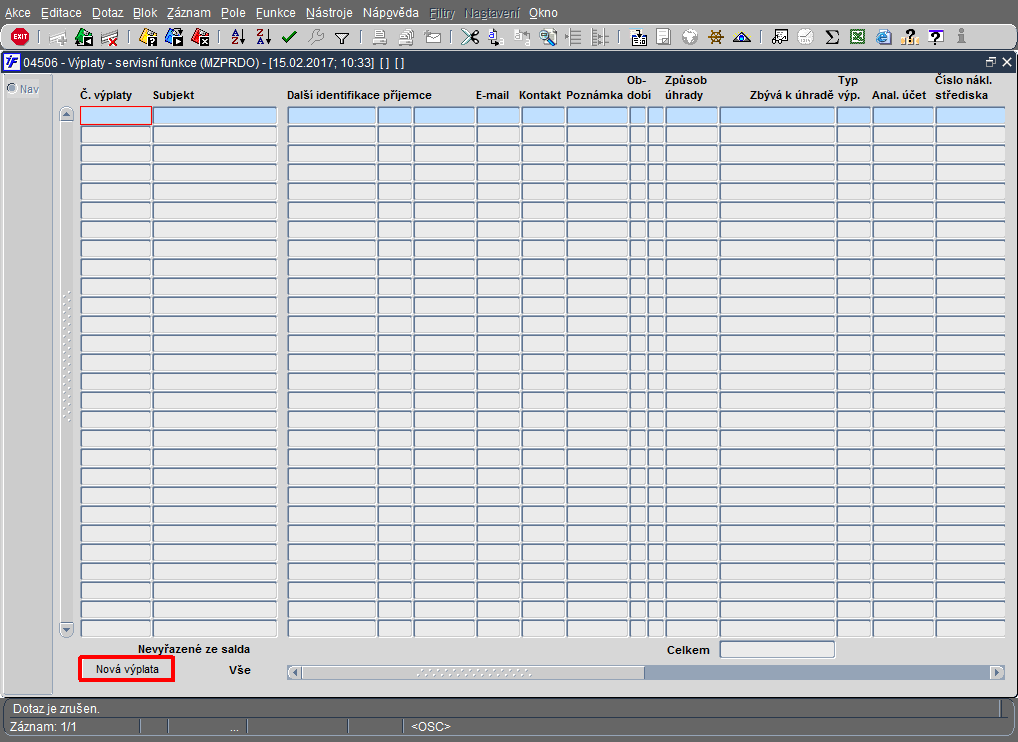
Task: Click the Nevyřazené ze salda label
Action: [x=193, y=649]
